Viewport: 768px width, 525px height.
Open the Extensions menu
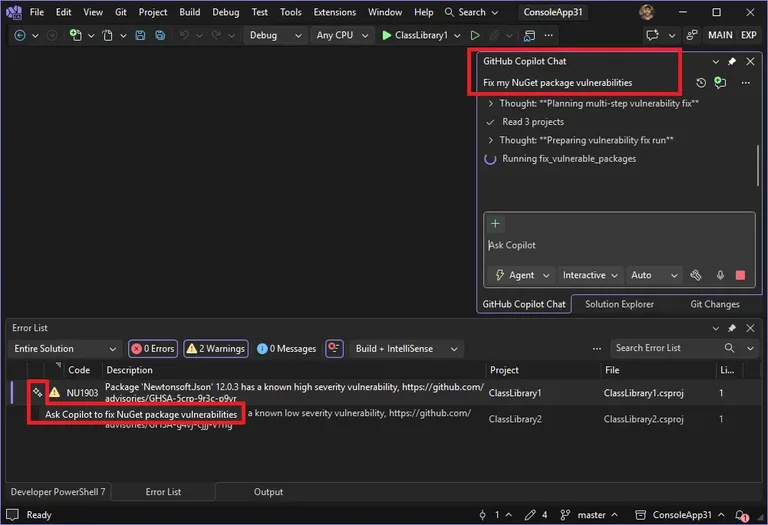[x=335, y=12]
